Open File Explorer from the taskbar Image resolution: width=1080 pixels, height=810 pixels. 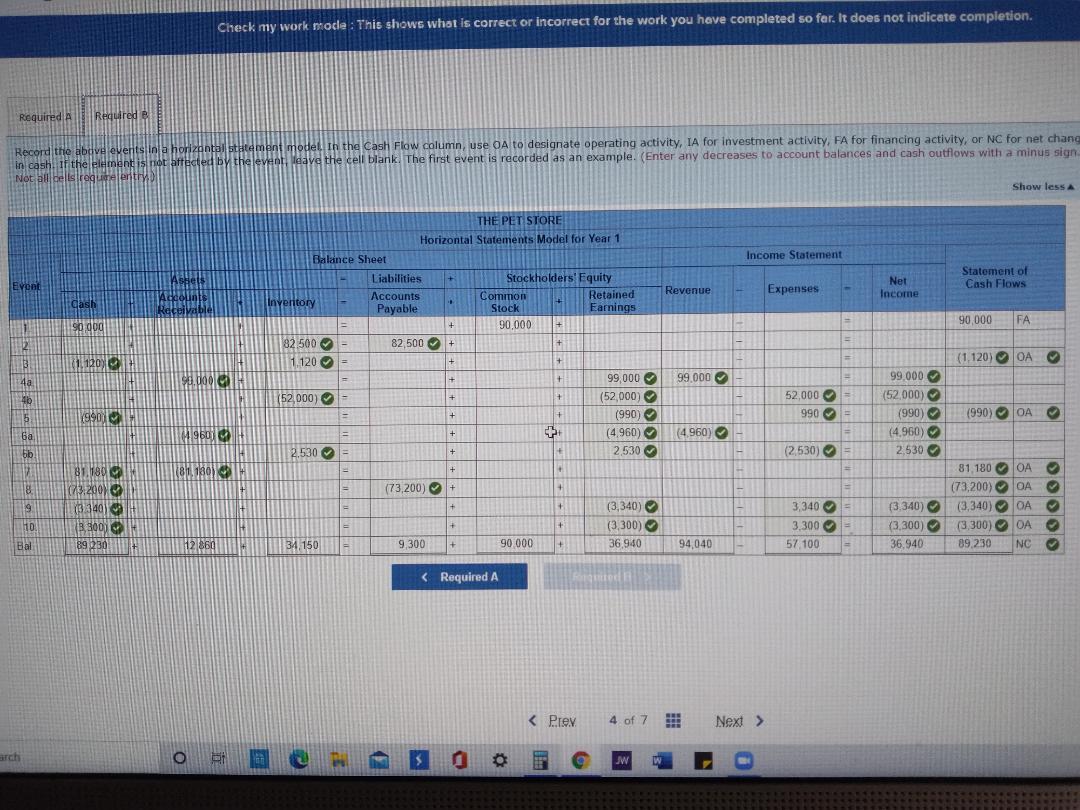pos(339,760)
